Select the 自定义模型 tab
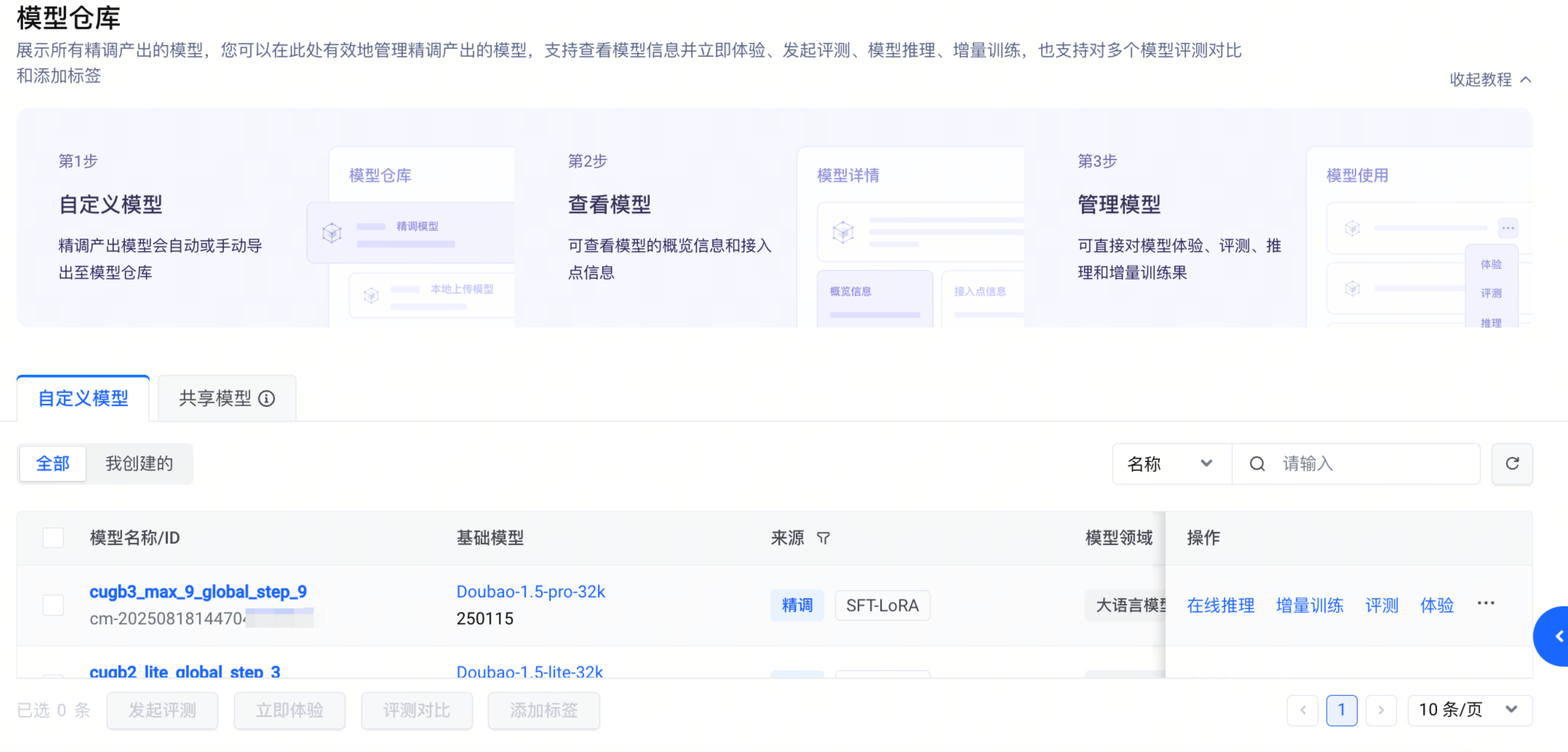Viewport: 1568px width, 752px height. coord(83,398)
